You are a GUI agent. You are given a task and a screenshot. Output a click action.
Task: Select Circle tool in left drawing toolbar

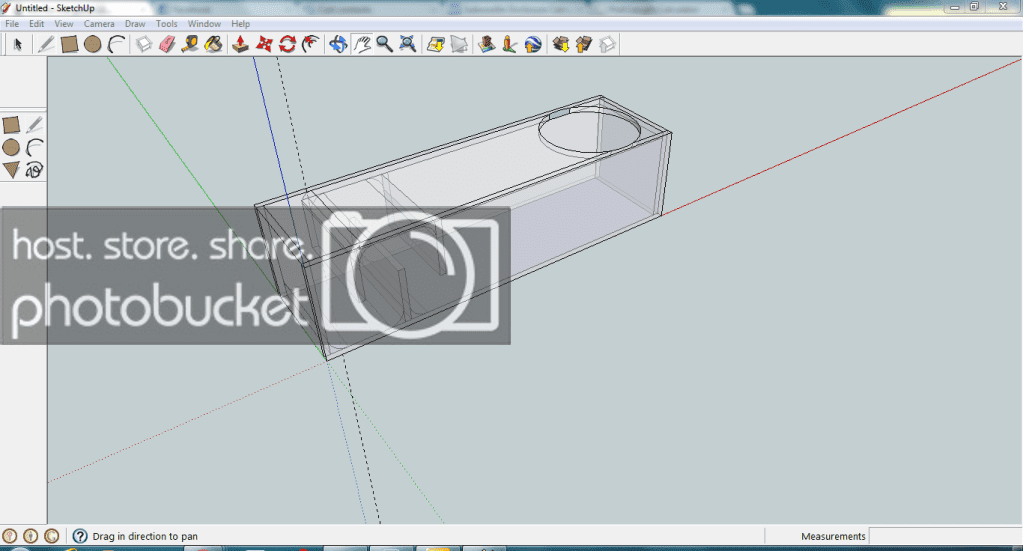coord(11,147)
